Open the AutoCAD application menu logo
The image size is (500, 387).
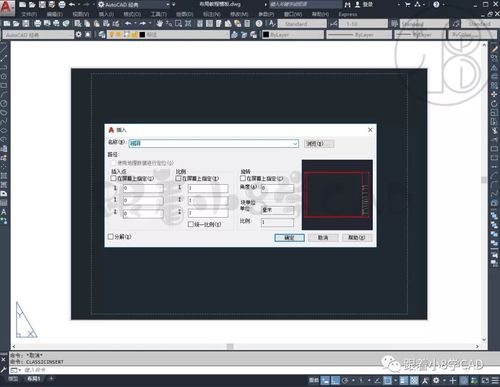[7, 7]
